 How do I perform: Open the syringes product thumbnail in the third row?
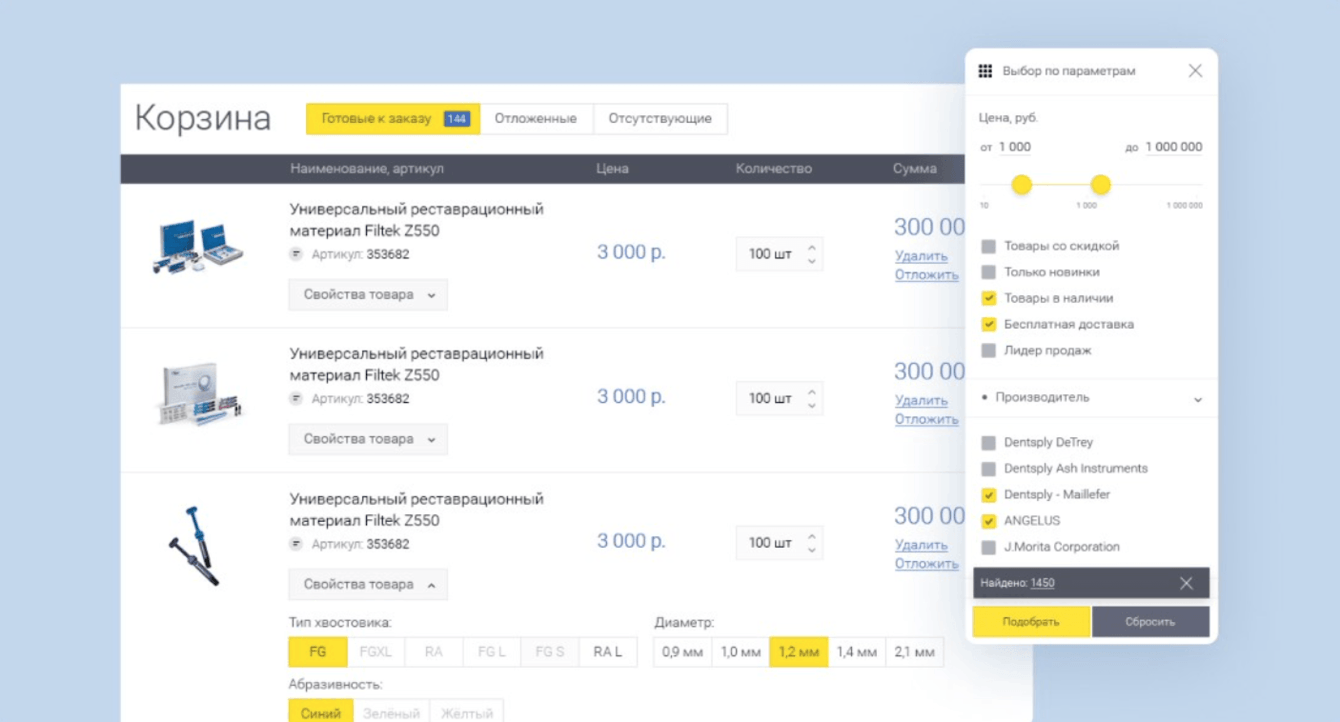pos(193,546)
